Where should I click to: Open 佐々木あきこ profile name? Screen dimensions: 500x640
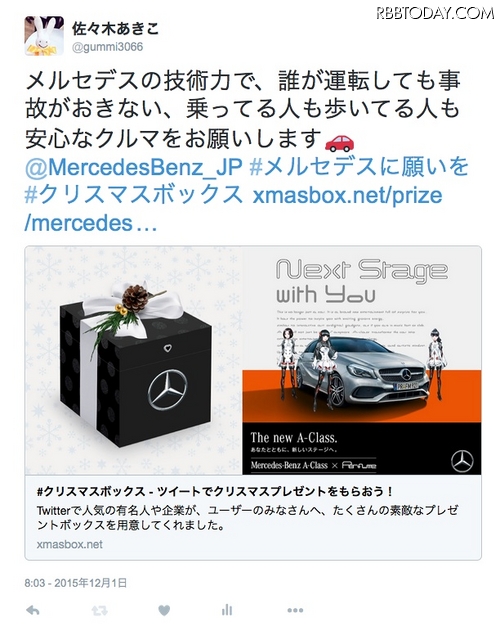[x=115, y=29]
